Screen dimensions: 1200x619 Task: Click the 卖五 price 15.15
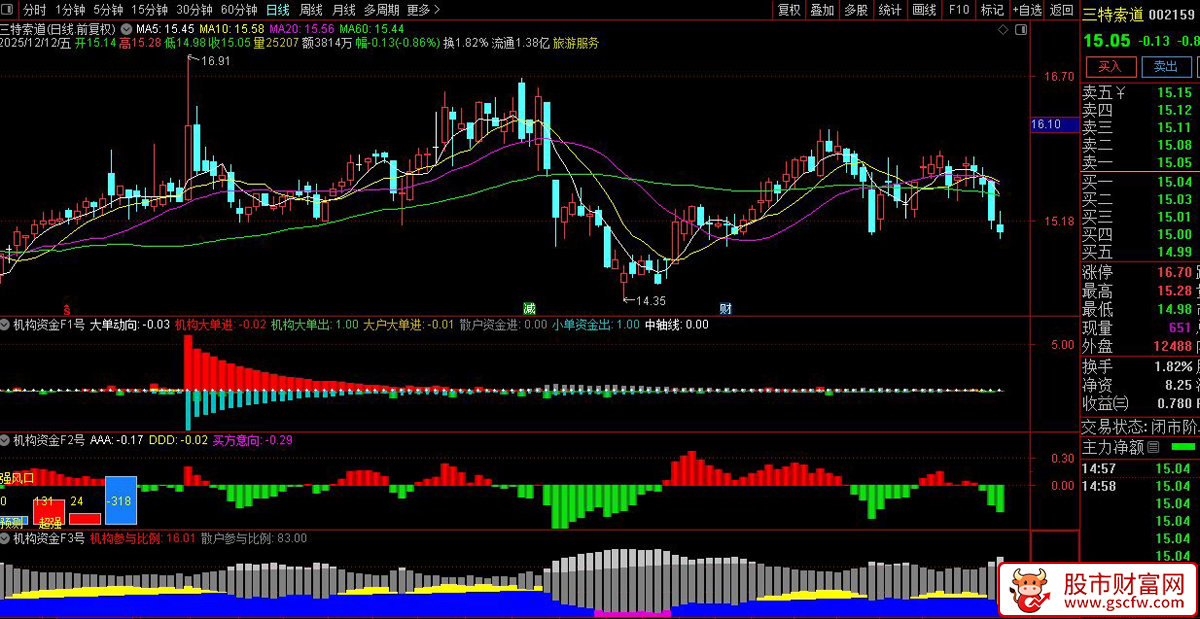[x=1174, y=94]
